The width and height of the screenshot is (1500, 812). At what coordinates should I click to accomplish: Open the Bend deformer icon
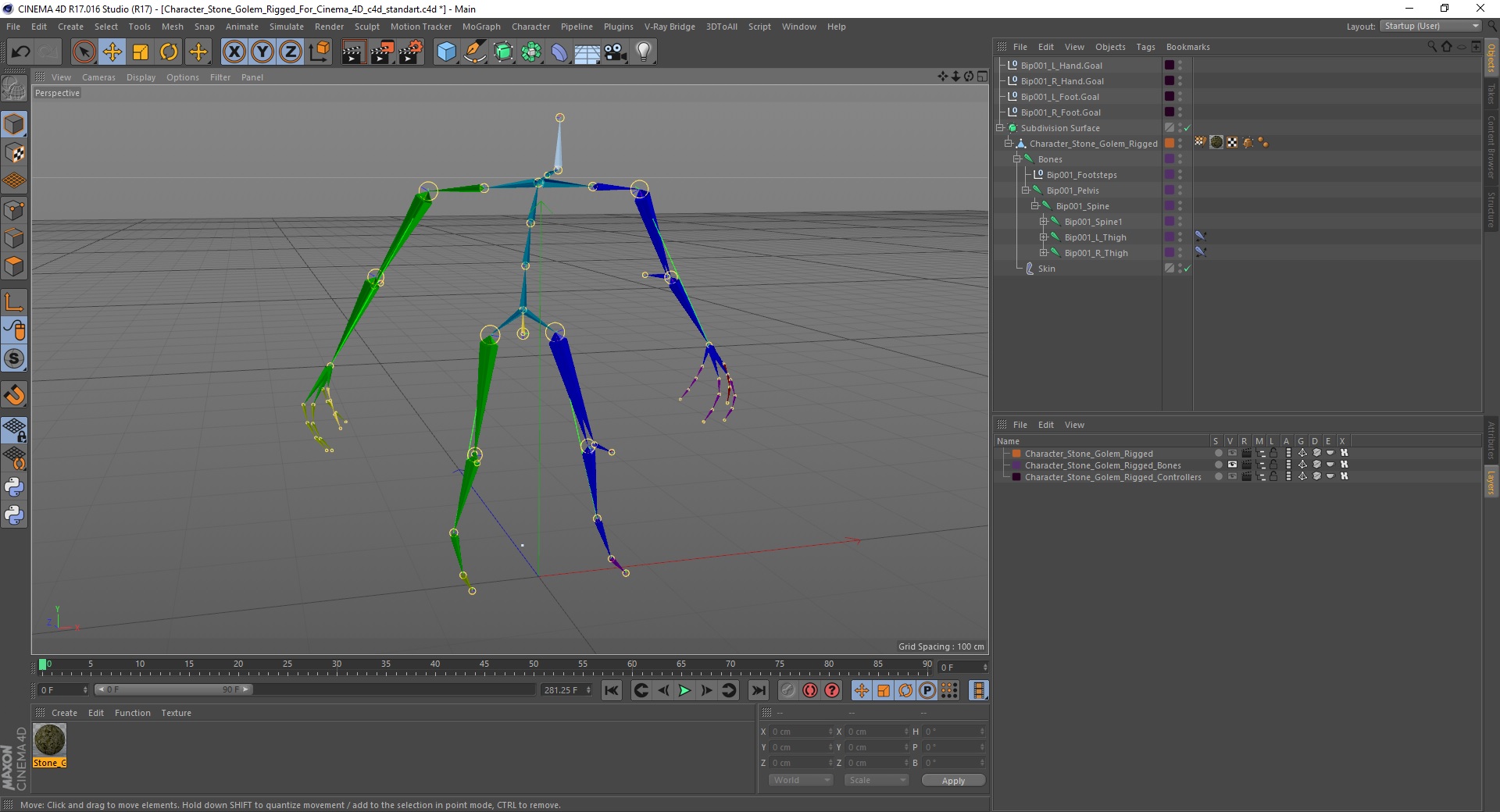click(x=560, y=52)
